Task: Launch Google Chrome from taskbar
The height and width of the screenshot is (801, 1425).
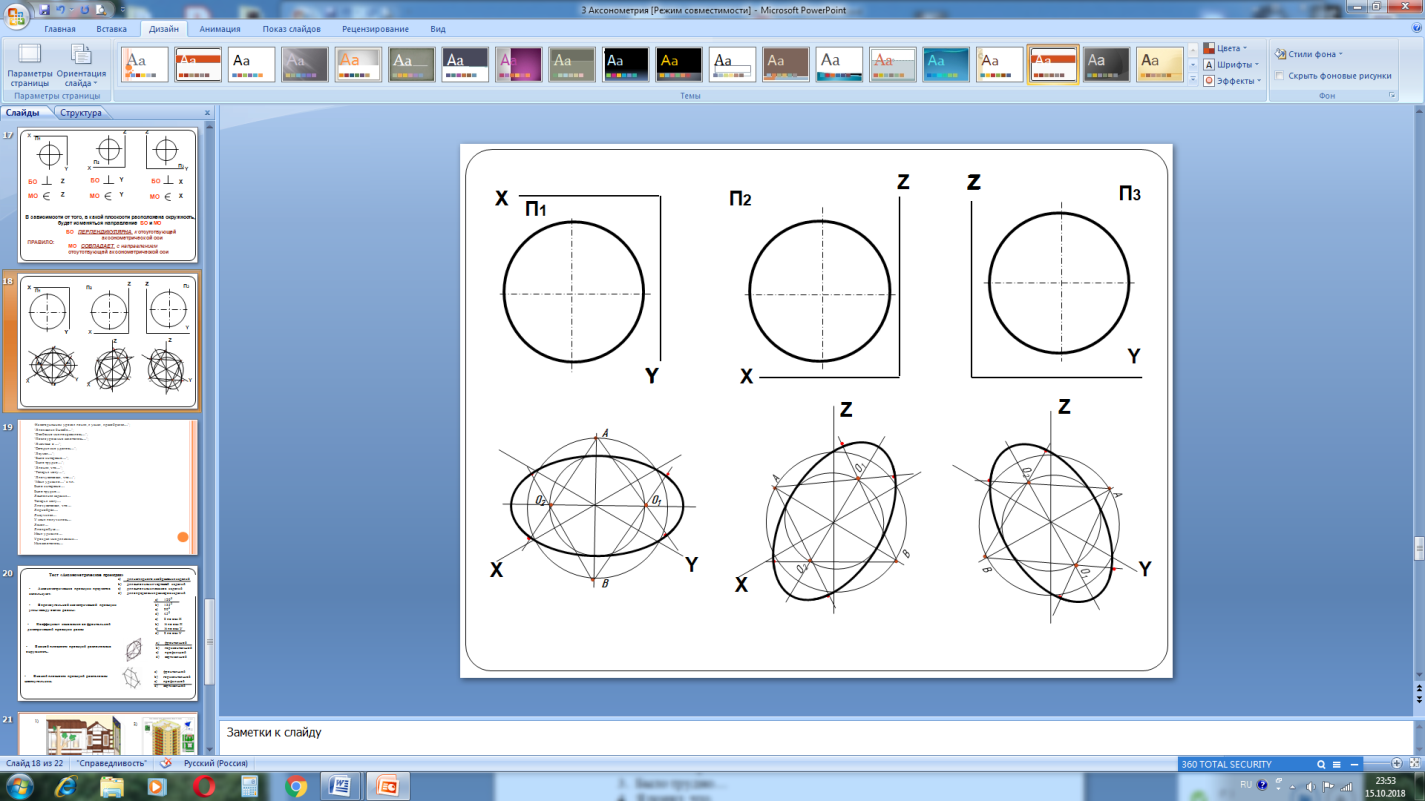Action: click(296, 786)
